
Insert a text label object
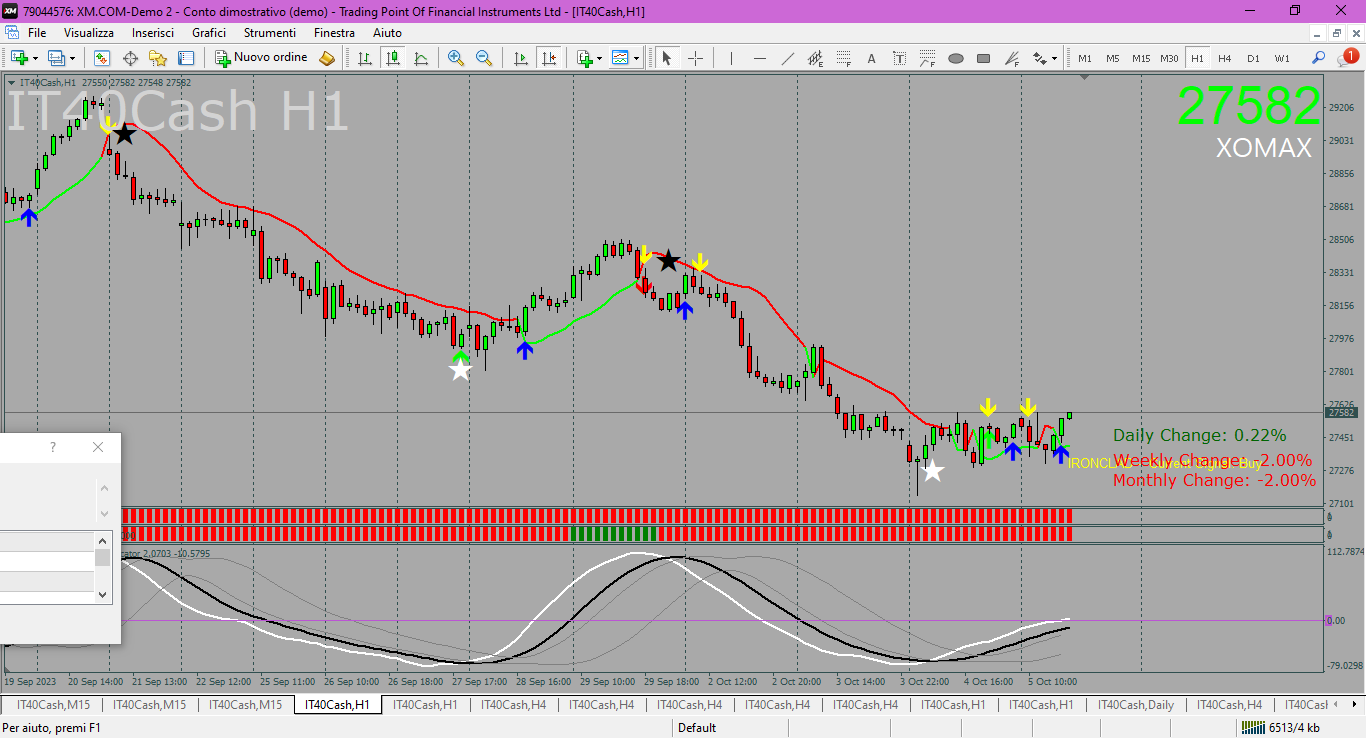click(899, 58)
